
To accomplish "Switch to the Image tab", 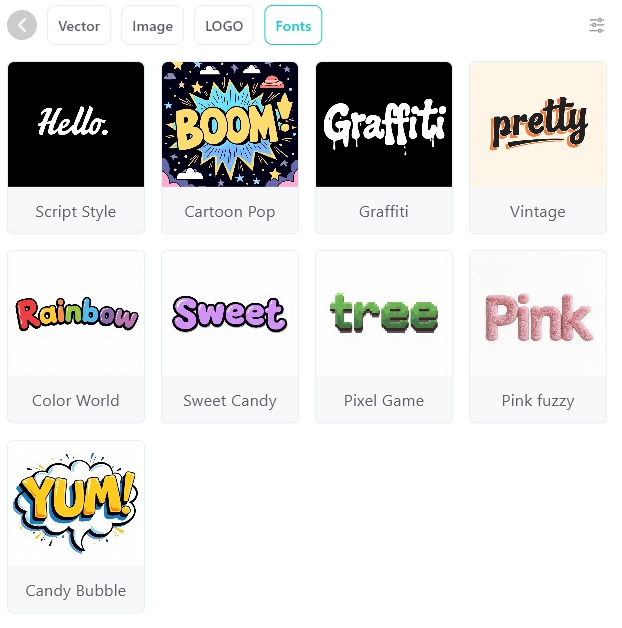I will coord(153,25).
